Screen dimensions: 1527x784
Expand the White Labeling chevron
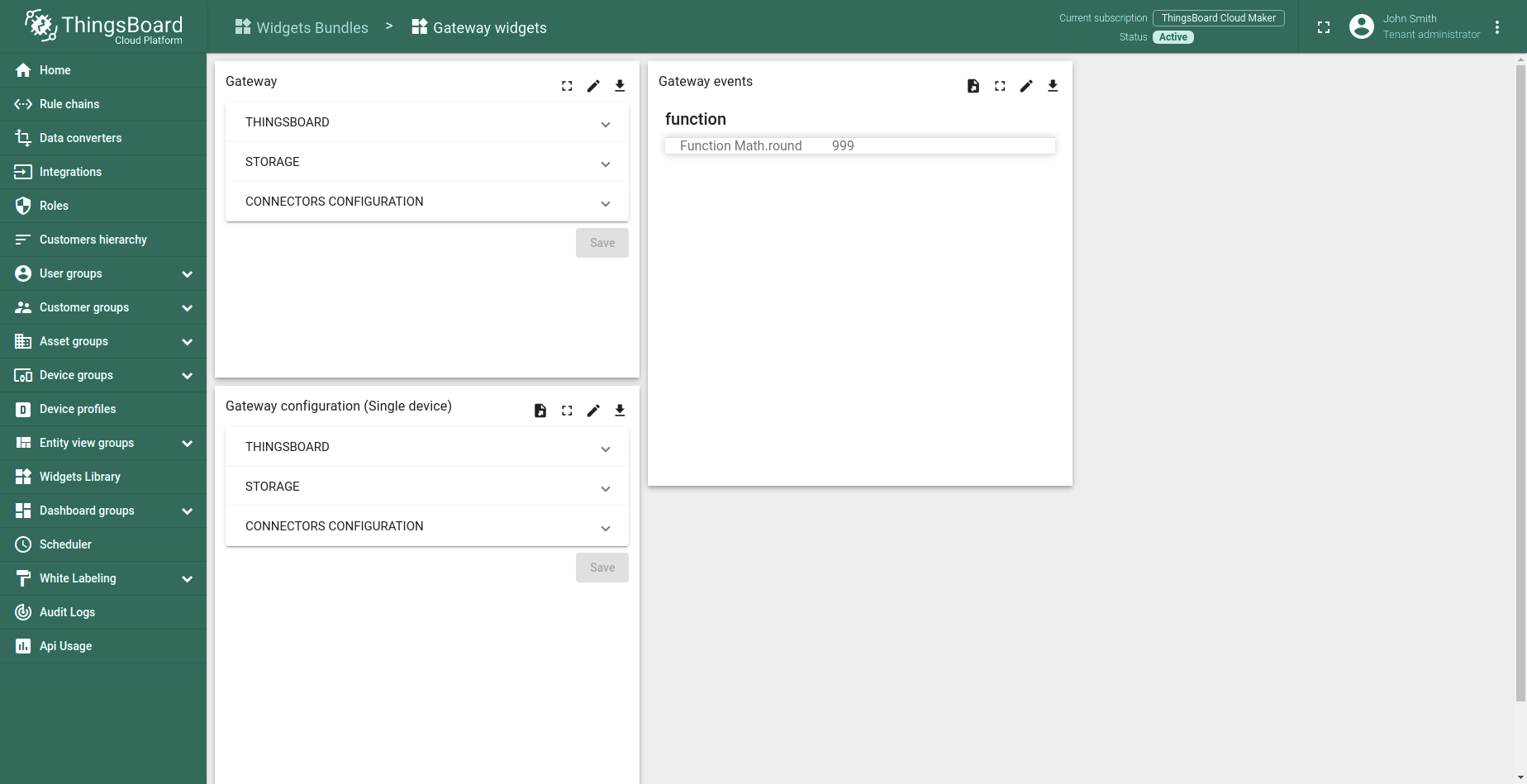tap(188, 579)
